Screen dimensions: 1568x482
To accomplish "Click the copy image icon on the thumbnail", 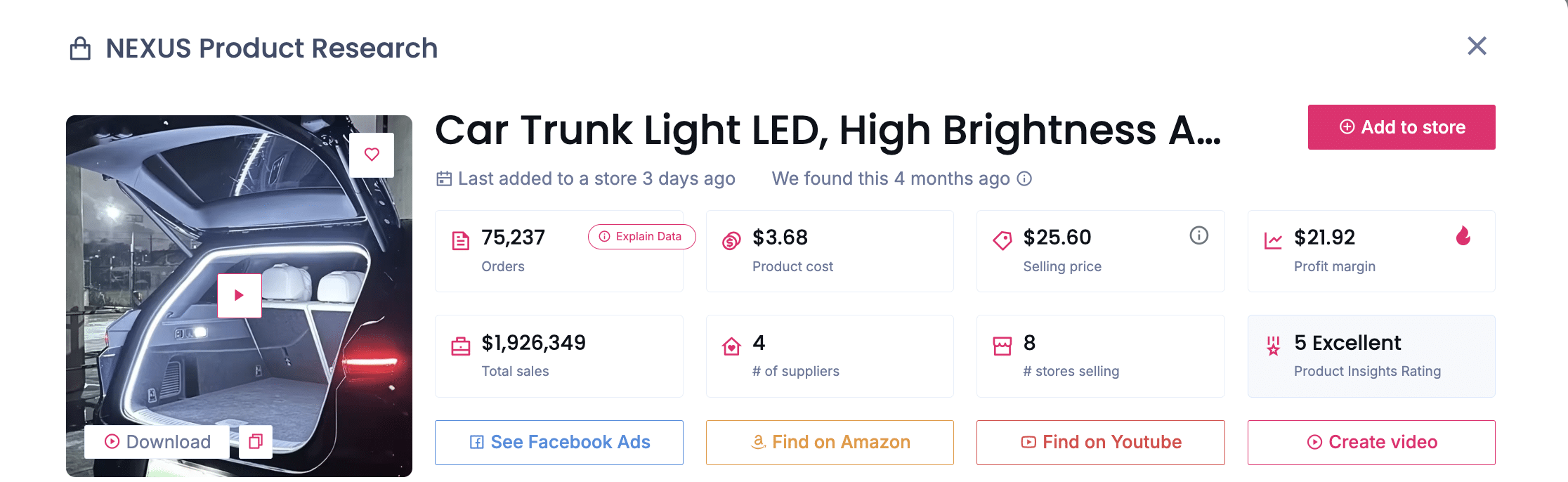I will point(255,442).
